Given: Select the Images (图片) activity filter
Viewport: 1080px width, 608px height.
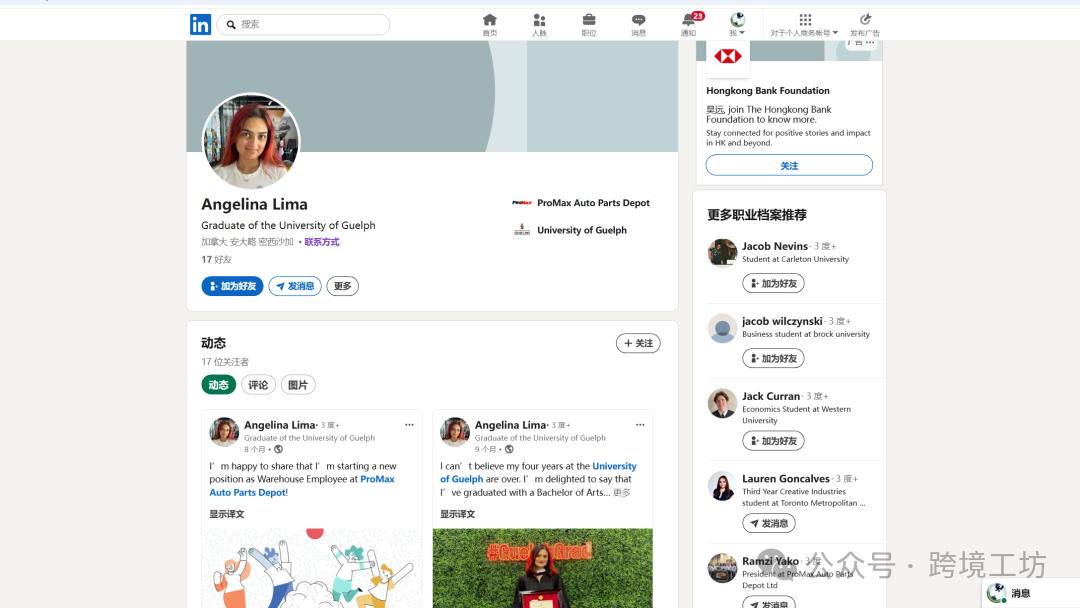Looking at the screenshot, I should [x=298, y=385].
